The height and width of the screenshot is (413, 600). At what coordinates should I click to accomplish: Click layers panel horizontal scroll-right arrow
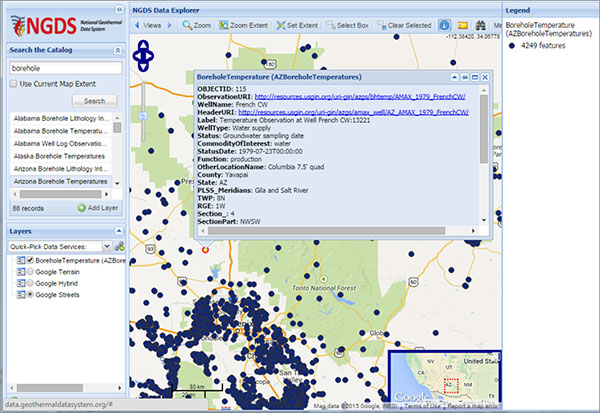(119, 388)
